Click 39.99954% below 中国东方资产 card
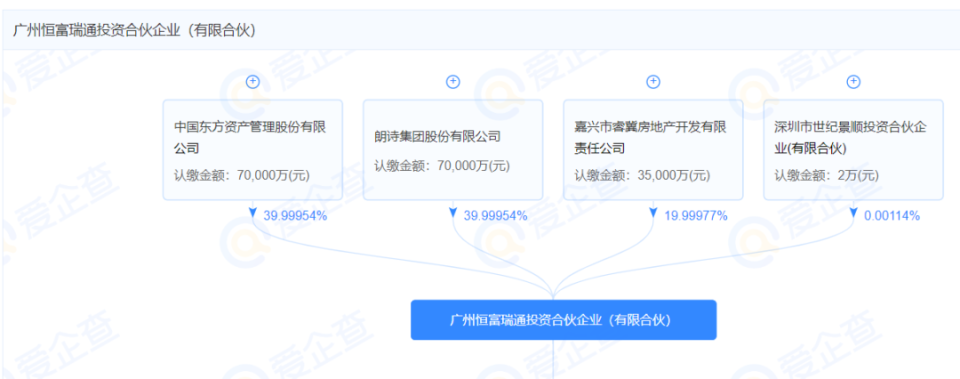The image size is (960, 379). click(295, 216)
